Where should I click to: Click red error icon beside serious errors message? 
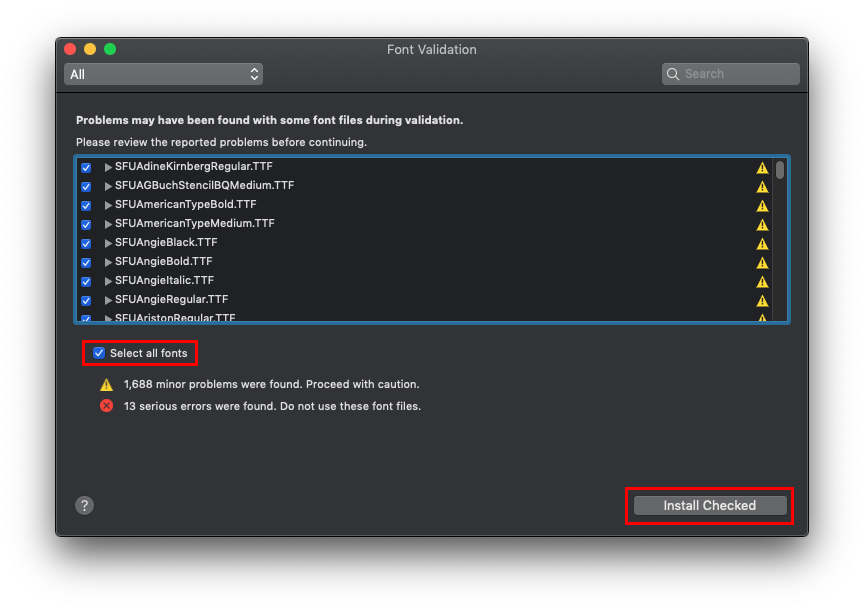(x=106, y=406)
